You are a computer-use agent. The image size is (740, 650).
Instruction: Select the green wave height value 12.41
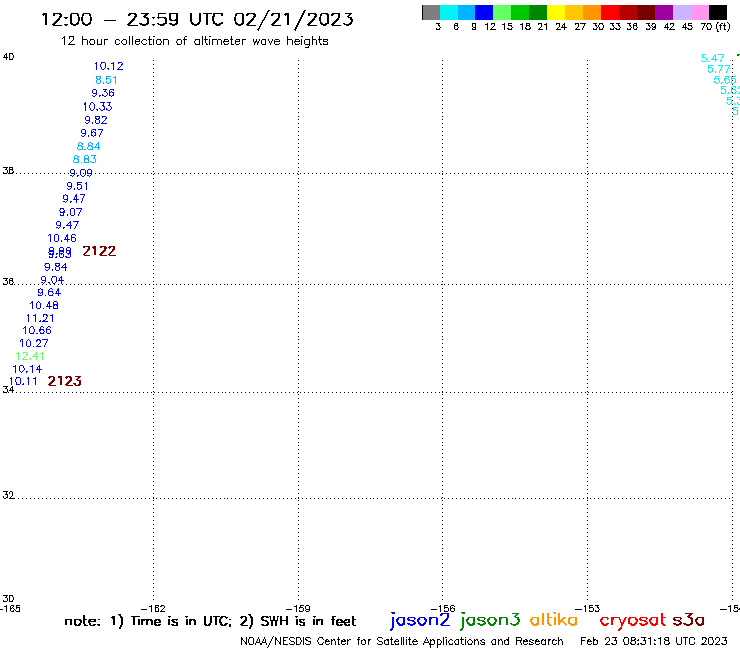pyautogui.click(x=30, y=356)
